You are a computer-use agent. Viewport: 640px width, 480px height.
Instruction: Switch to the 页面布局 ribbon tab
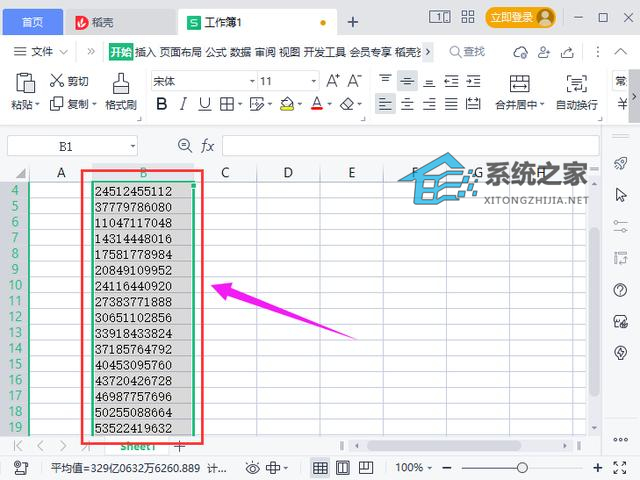181,52
